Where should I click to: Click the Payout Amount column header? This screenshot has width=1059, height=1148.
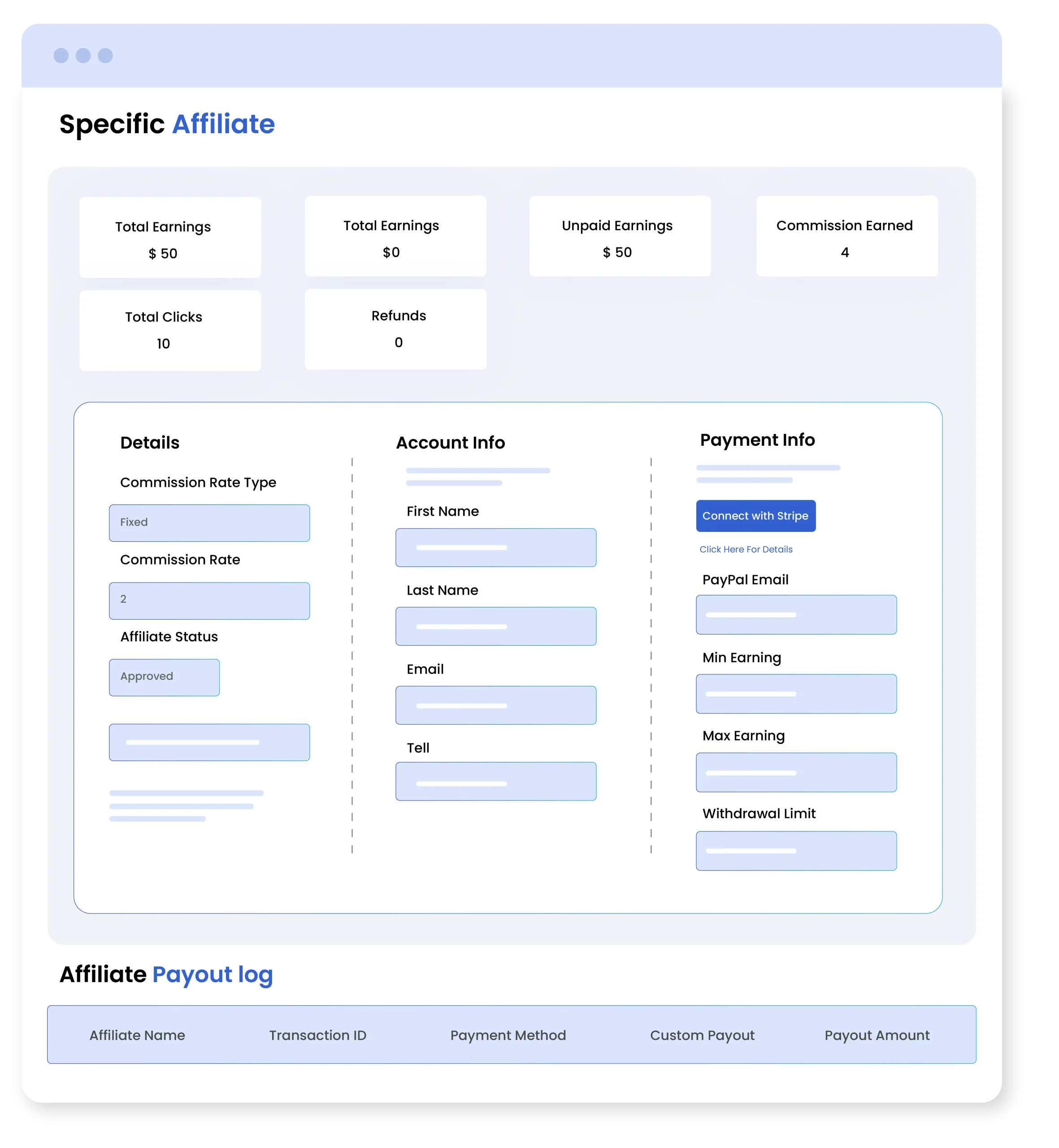click(876, 1035)
